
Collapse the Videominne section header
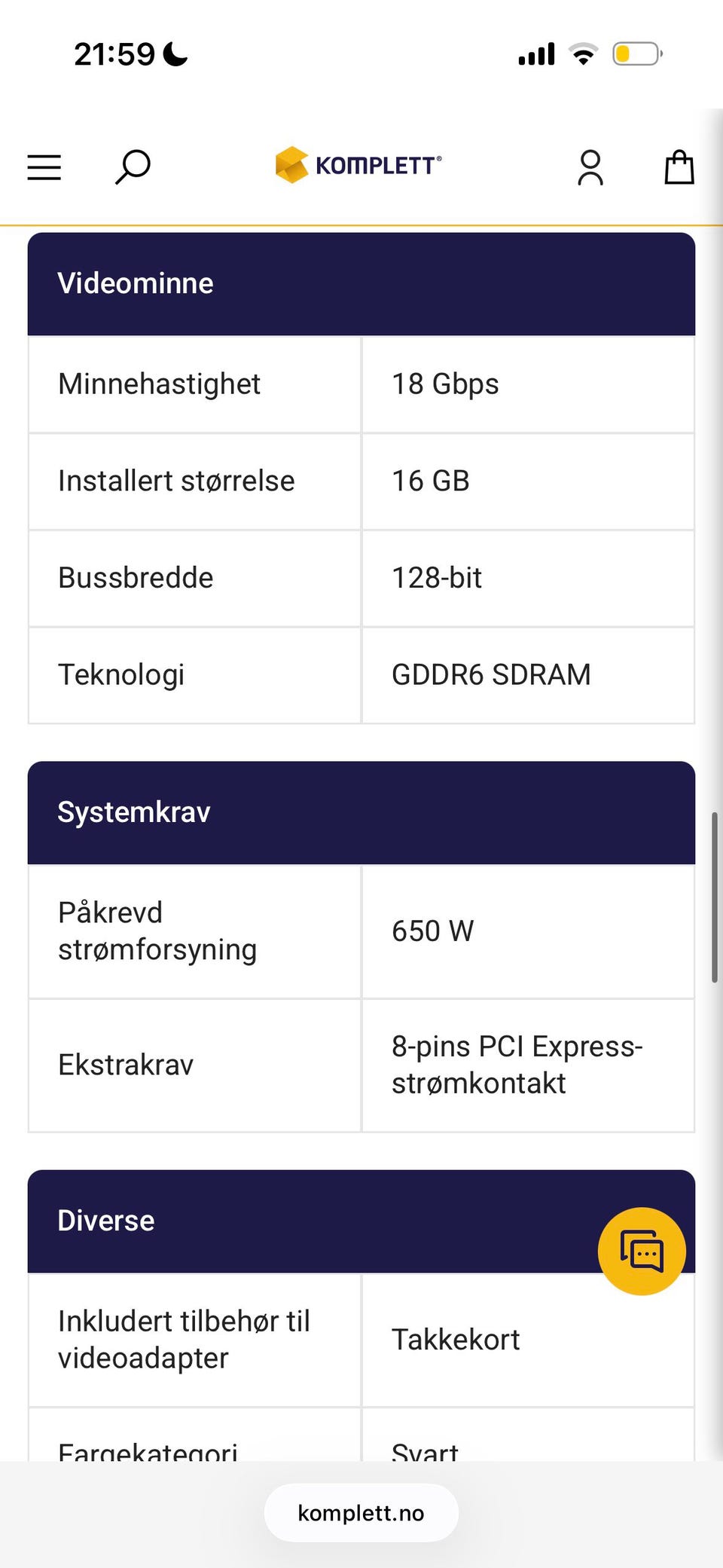[361, 284]
